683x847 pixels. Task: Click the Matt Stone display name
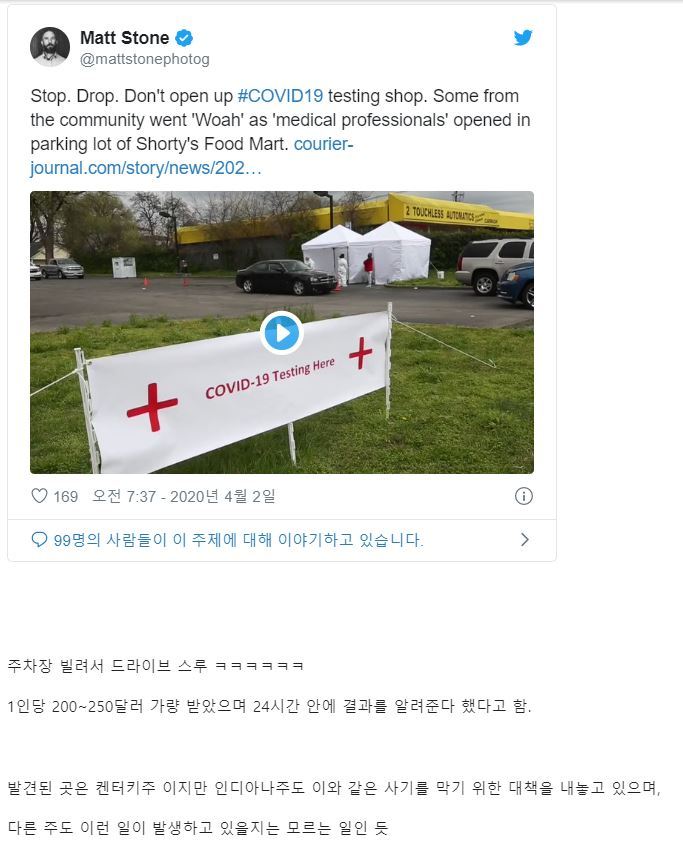click(x=124, y=38)
